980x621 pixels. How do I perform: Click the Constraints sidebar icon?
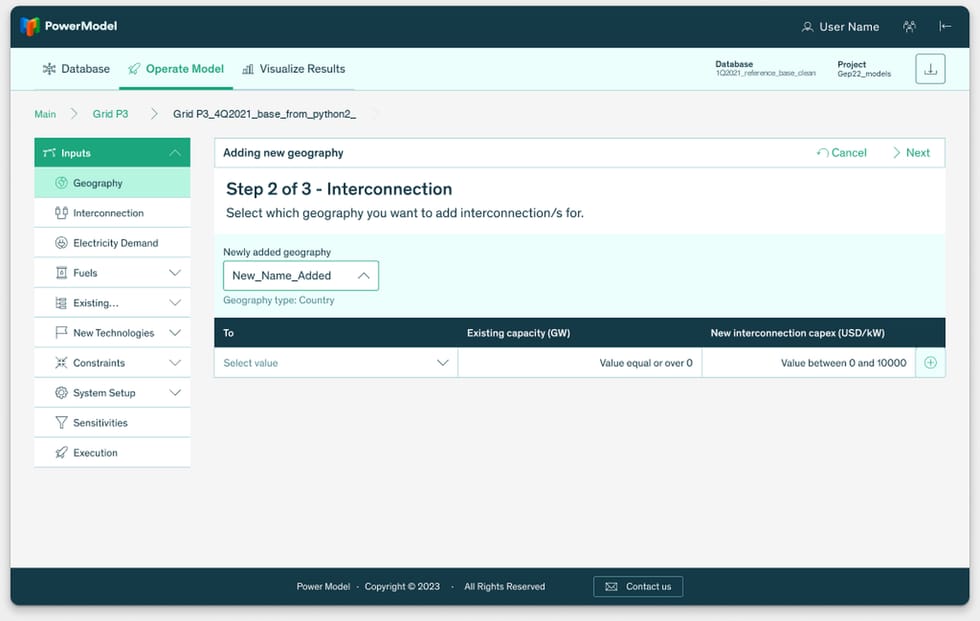pyautogui.click(x=61, y=363)
